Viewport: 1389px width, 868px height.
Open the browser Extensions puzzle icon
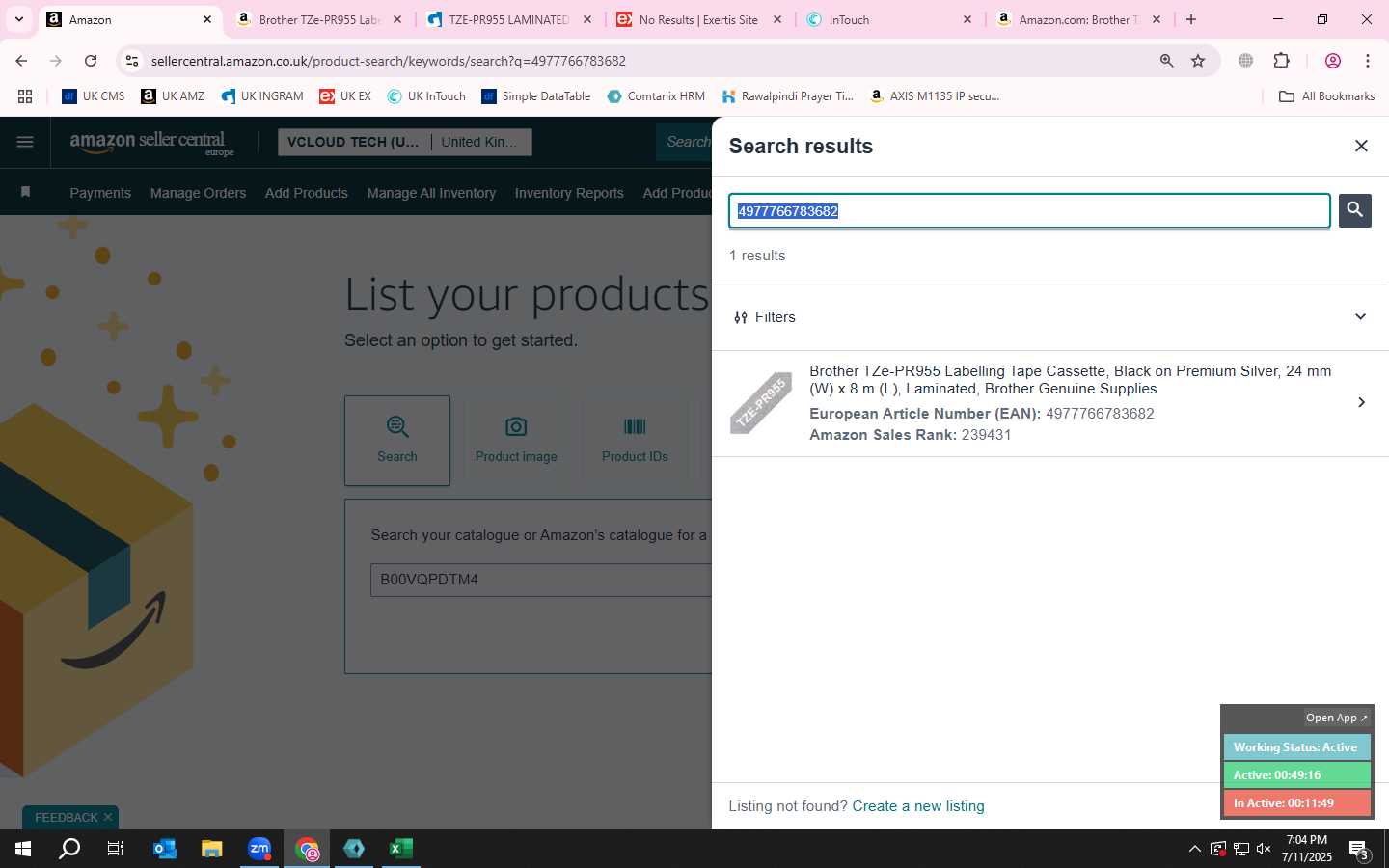point(1281,61)
